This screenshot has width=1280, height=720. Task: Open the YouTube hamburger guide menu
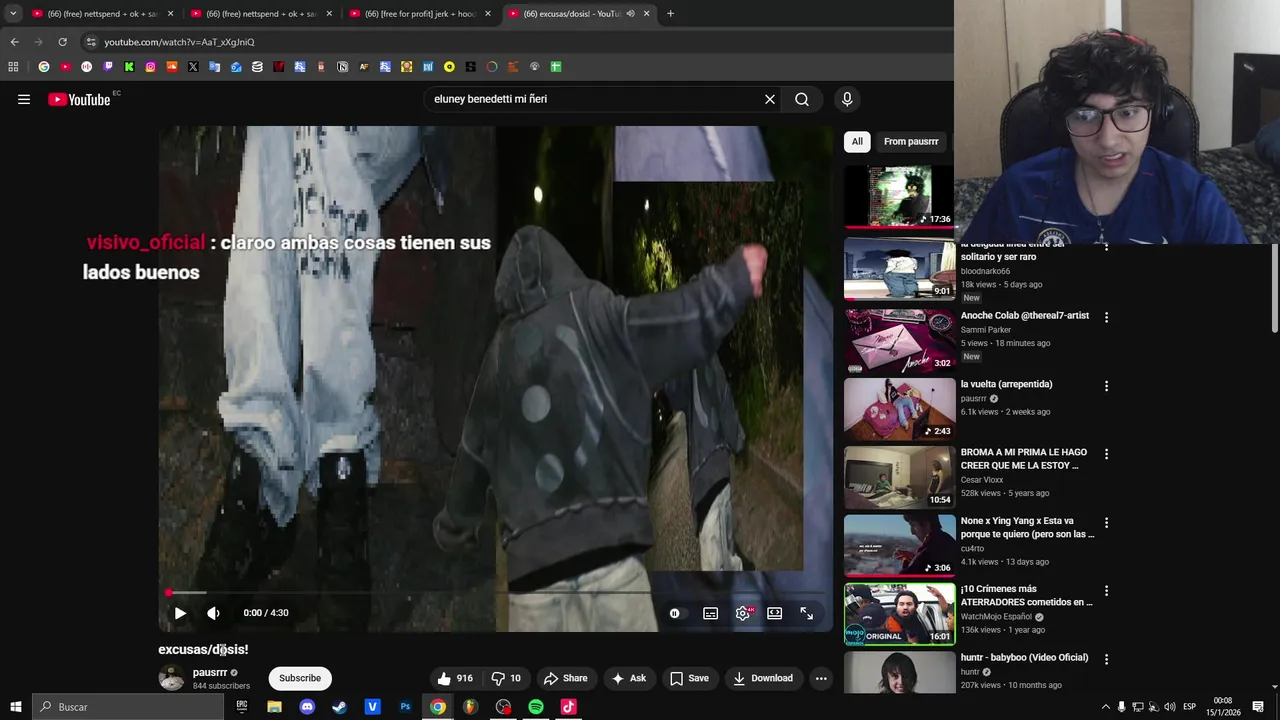(24, 99)
